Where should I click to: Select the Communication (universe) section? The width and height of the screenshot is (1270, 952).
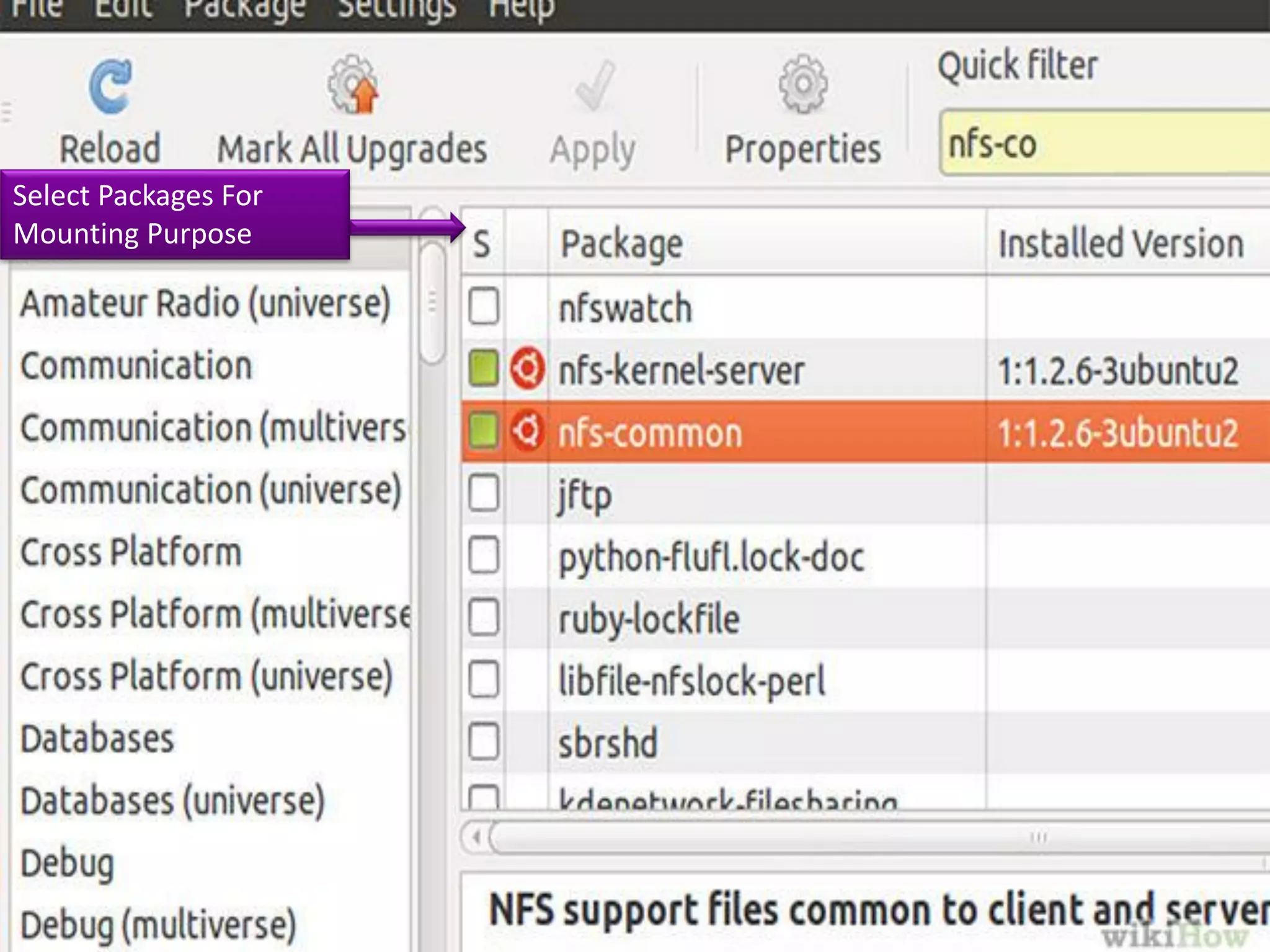coord(211,490)
